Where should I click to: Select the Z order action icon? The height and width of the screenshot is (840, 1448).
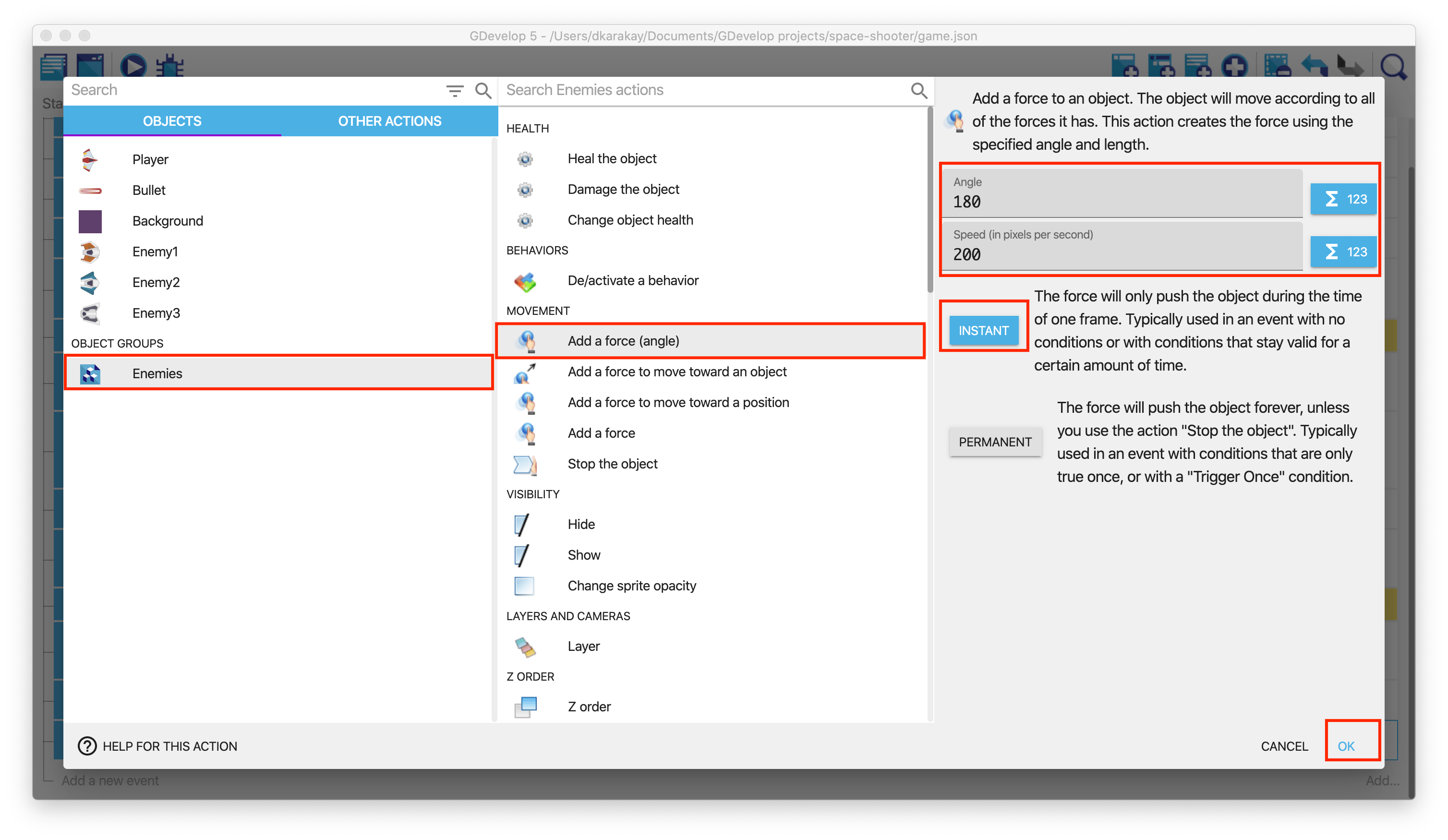point(525,706)
